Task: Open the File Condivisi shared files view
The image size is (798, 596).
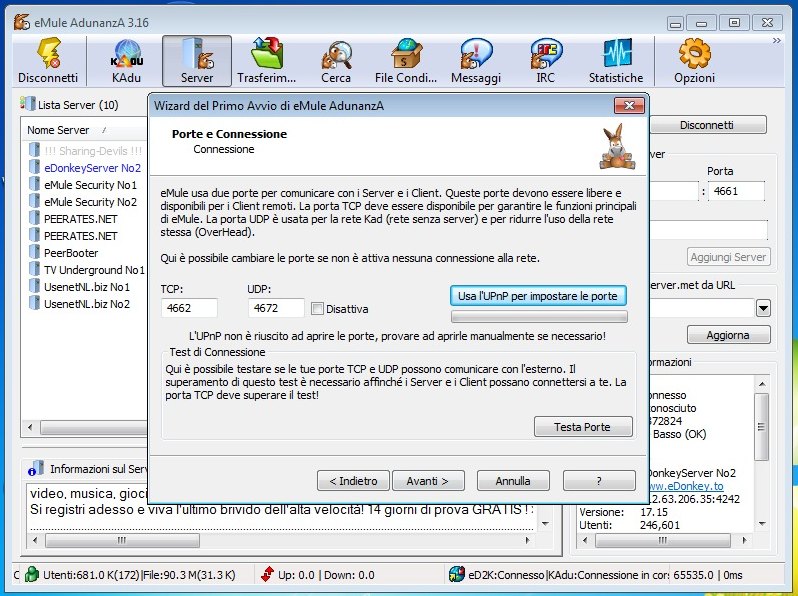Action: [x=406, y=61]
